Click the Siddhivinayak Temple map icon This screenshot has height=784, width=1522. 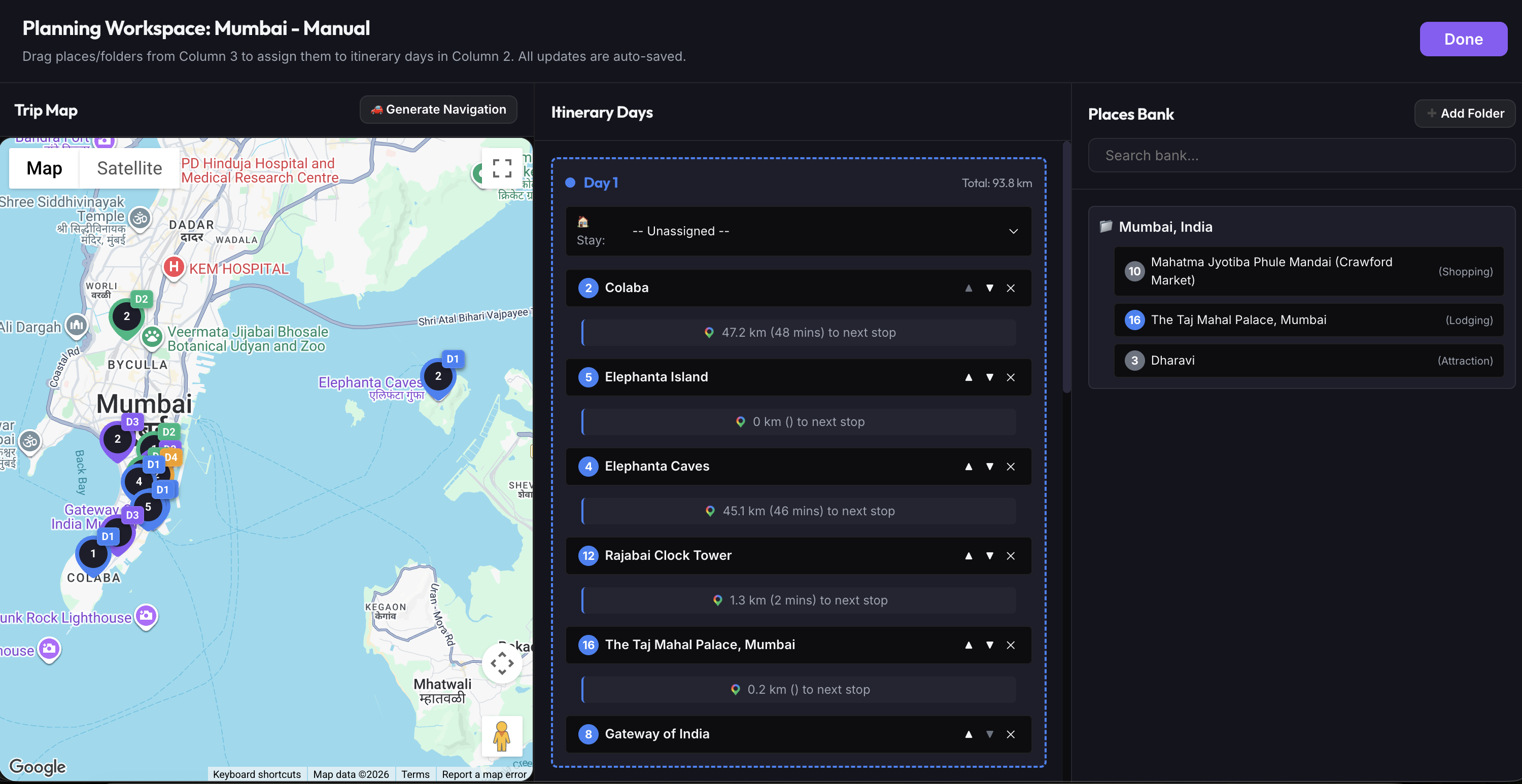coord(140,218)
